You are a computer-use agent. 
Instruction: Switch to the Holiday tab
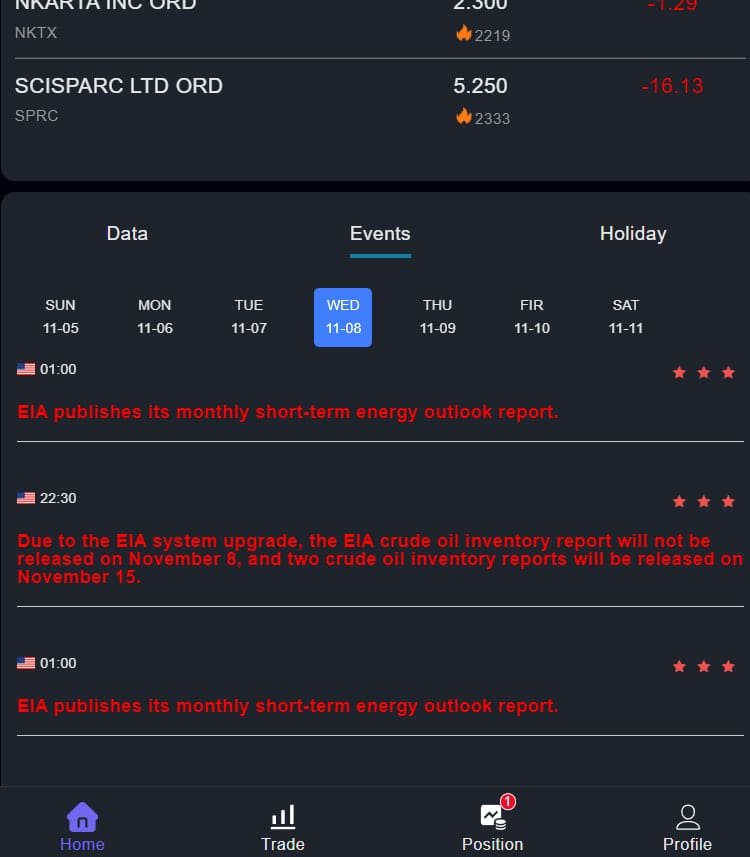(632, 234)
